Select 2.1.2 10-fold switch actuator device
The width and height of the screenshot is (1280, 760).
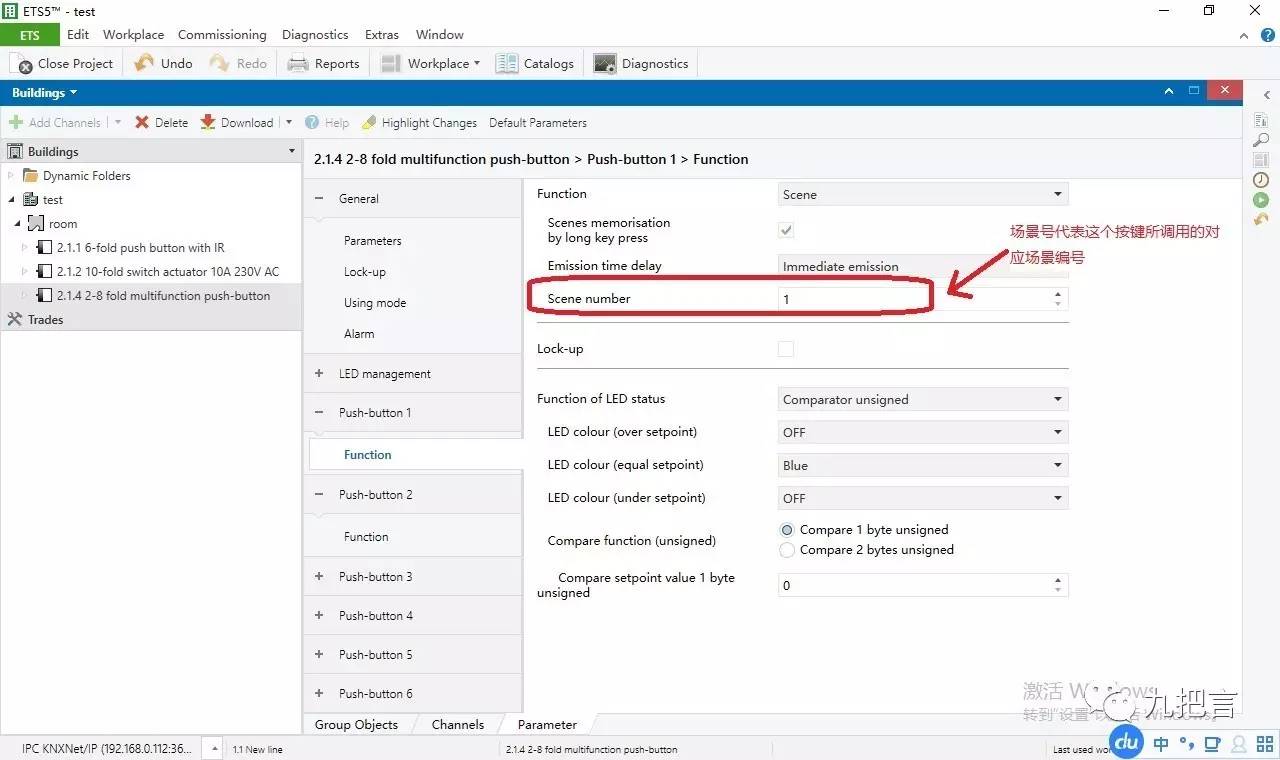point(167,272)
